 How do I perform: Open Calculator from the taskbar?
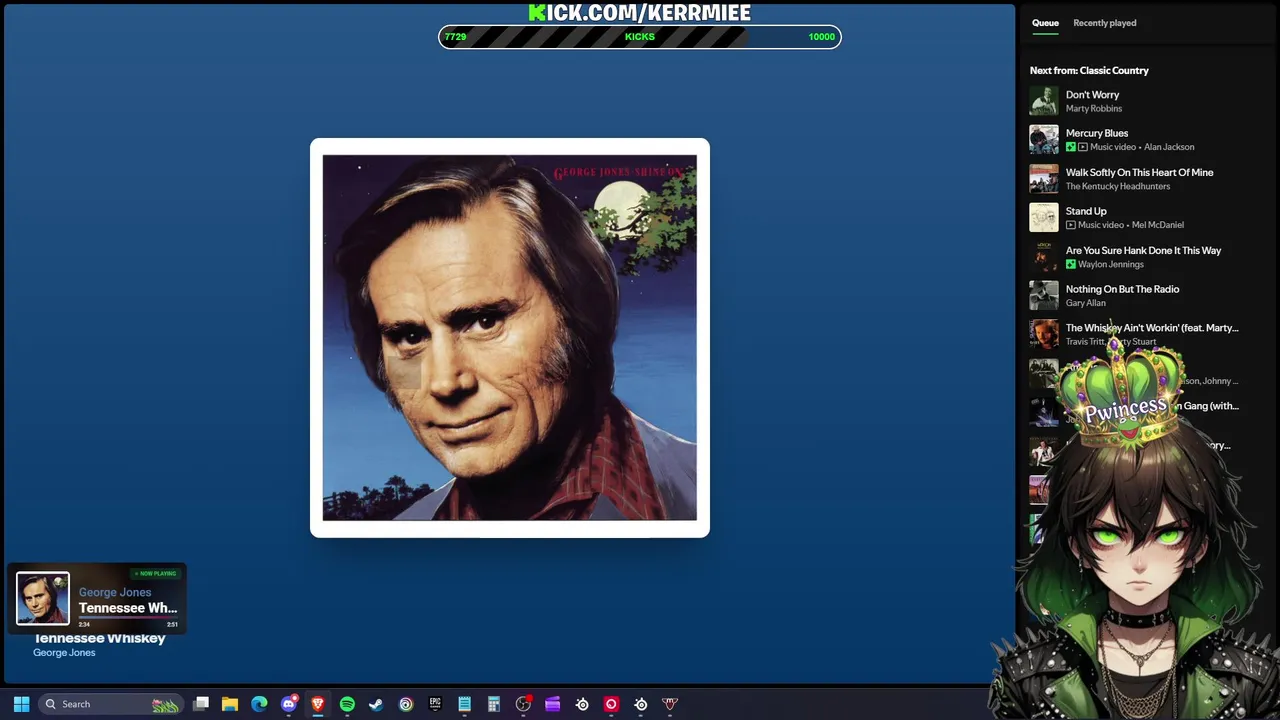point(494,704)
